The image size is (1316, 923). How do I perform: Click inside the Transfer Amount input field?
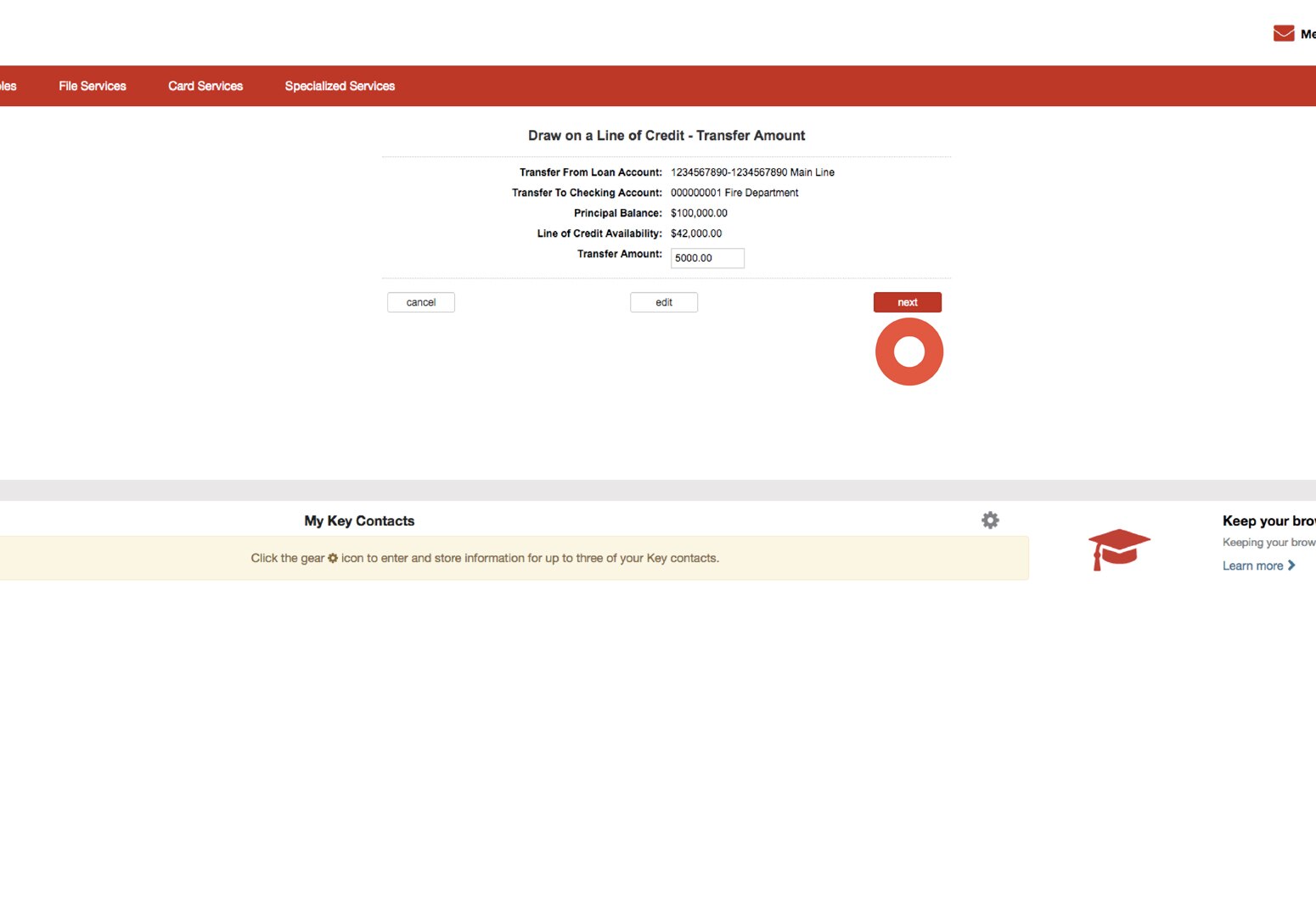point(707,258)
